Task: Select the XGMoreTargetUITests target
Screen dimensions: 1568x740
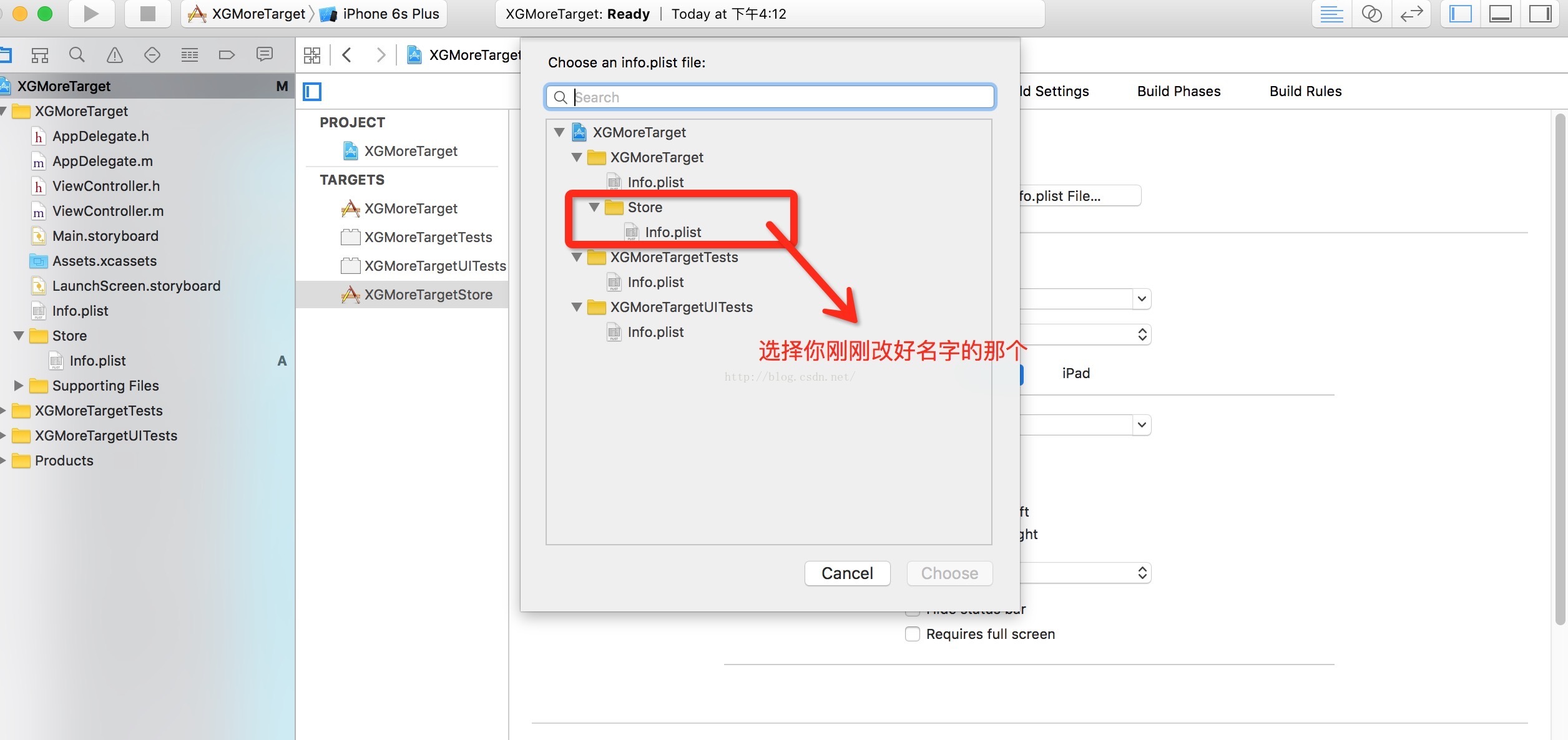Action: [x=435, y=266]
